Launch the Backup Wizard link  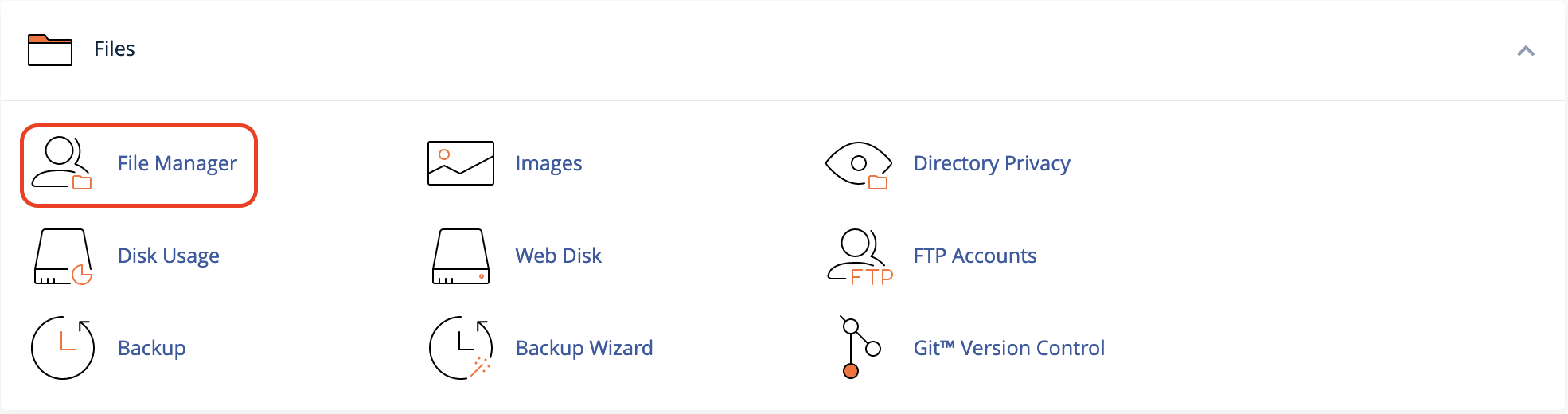pos(584,348)
